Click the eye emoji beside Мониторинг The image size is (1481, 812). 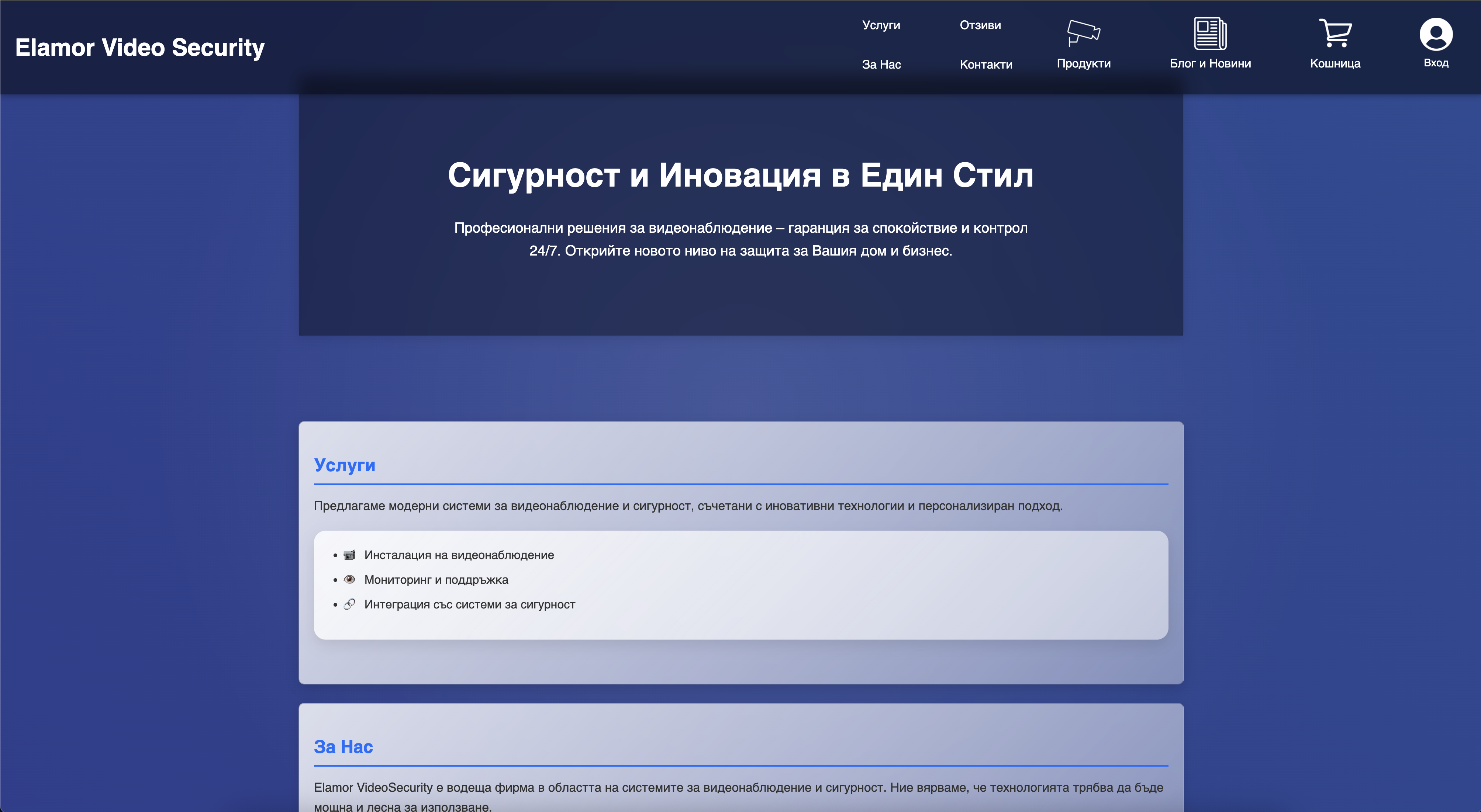(349, 579)
